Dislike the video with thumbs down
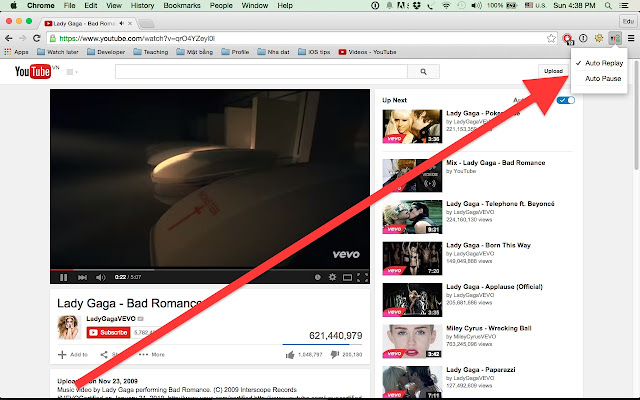Viewport: 640px width, 400px height. [335, 355]
